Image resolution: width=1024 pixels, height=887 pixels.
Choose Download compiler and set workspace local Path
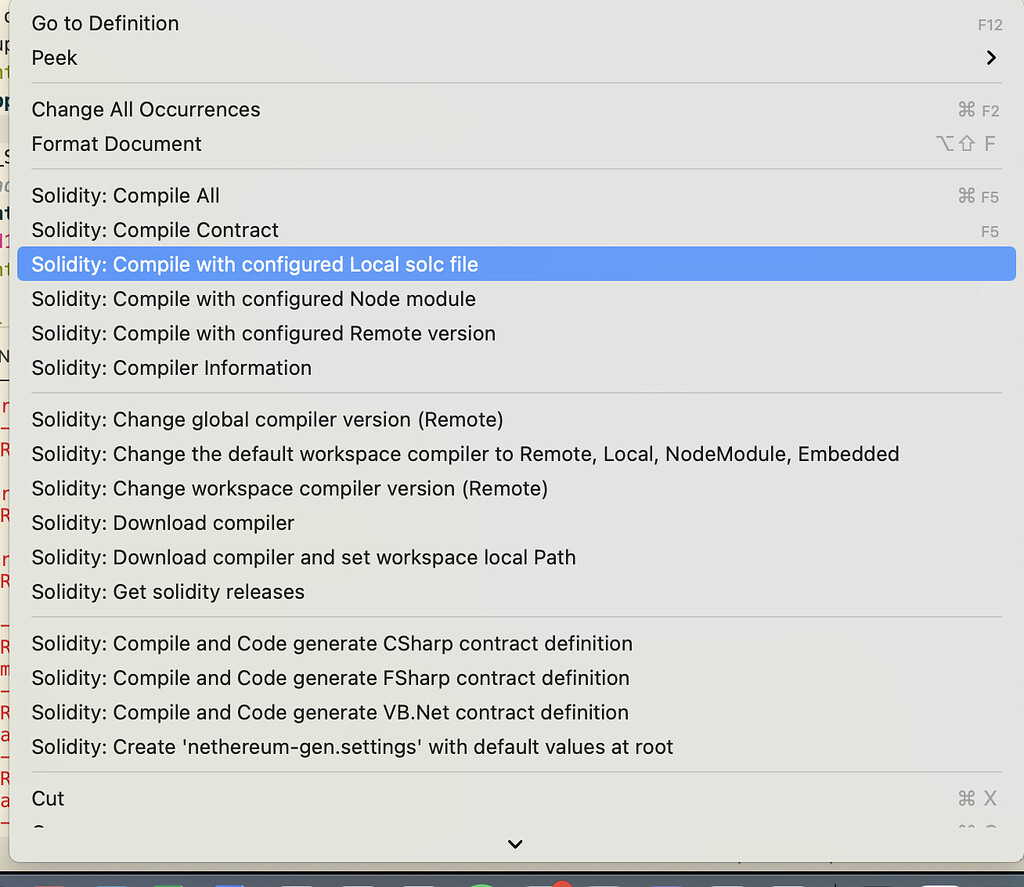coord(304,557)
